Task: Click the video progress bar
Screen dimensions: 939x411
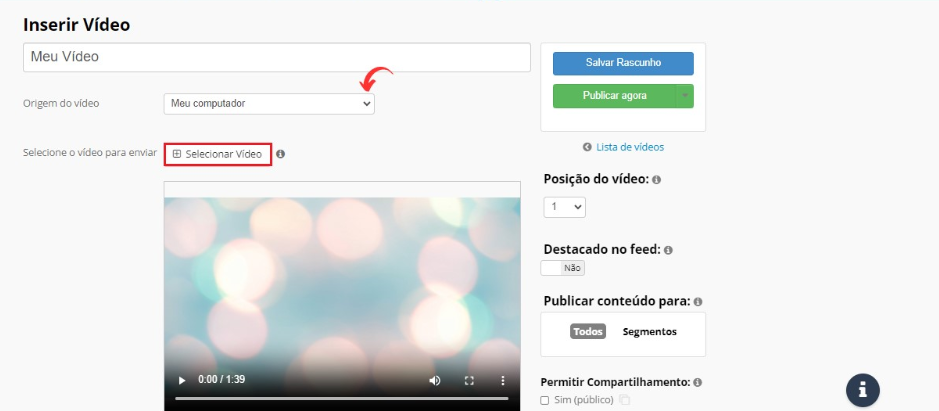Action: pos(342,398)
